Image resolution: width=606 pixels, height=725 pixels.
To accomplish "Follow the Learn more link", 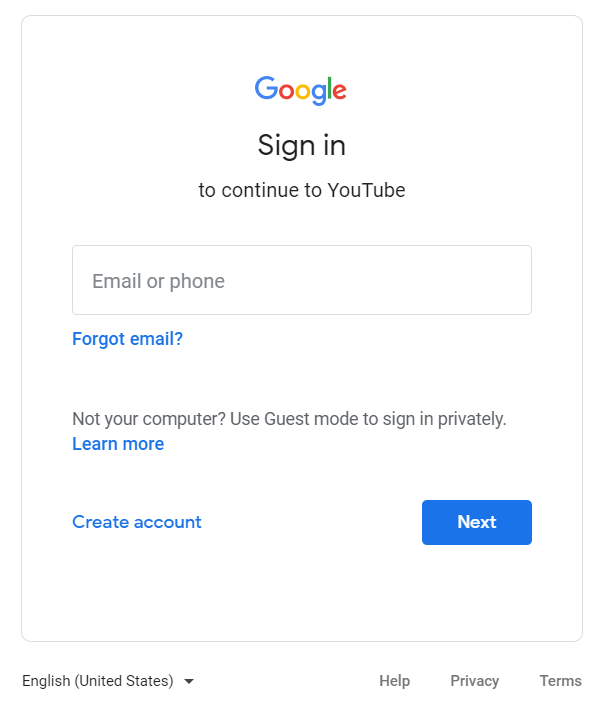I will [x=118, y=444].
